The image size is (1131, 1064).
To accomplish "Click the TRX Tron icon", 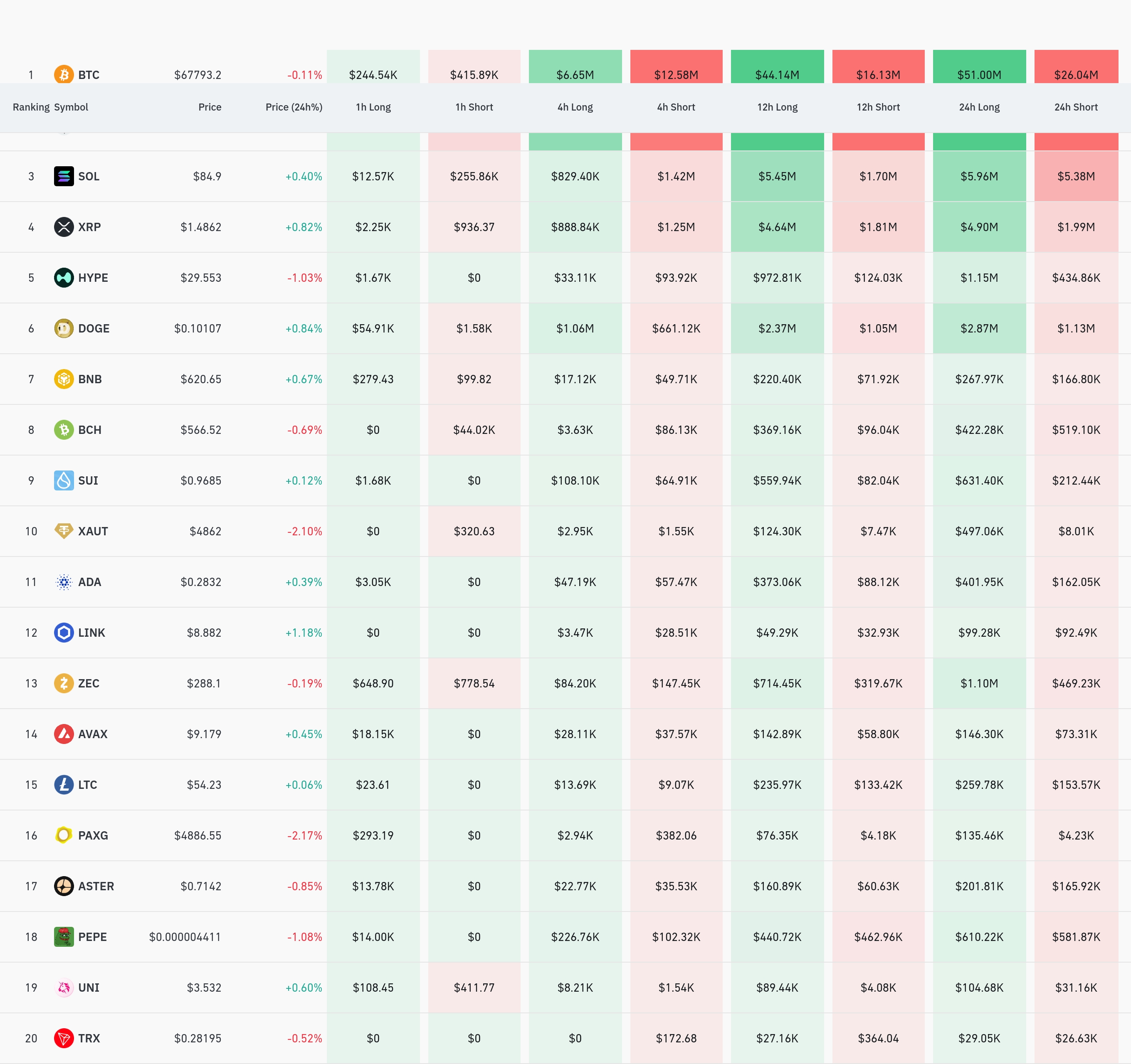I will [64, 1038].
